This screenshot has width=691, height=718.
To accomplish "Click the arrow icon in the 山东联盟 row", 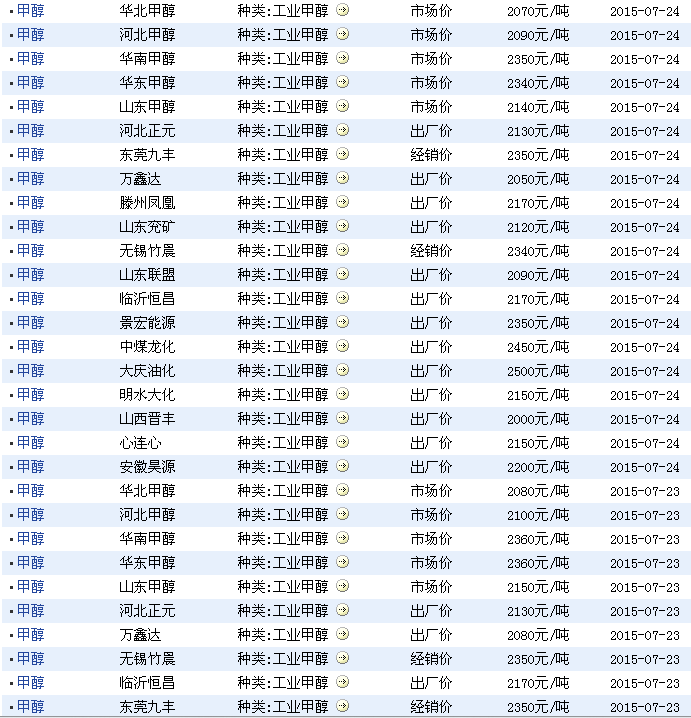I will click(343, 274).
